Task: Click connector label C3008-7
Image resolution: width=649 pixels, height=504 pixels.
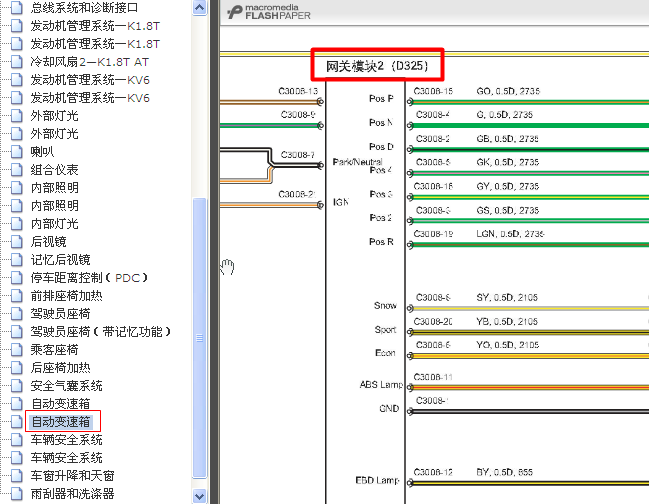Action: [x=298, y=155]
